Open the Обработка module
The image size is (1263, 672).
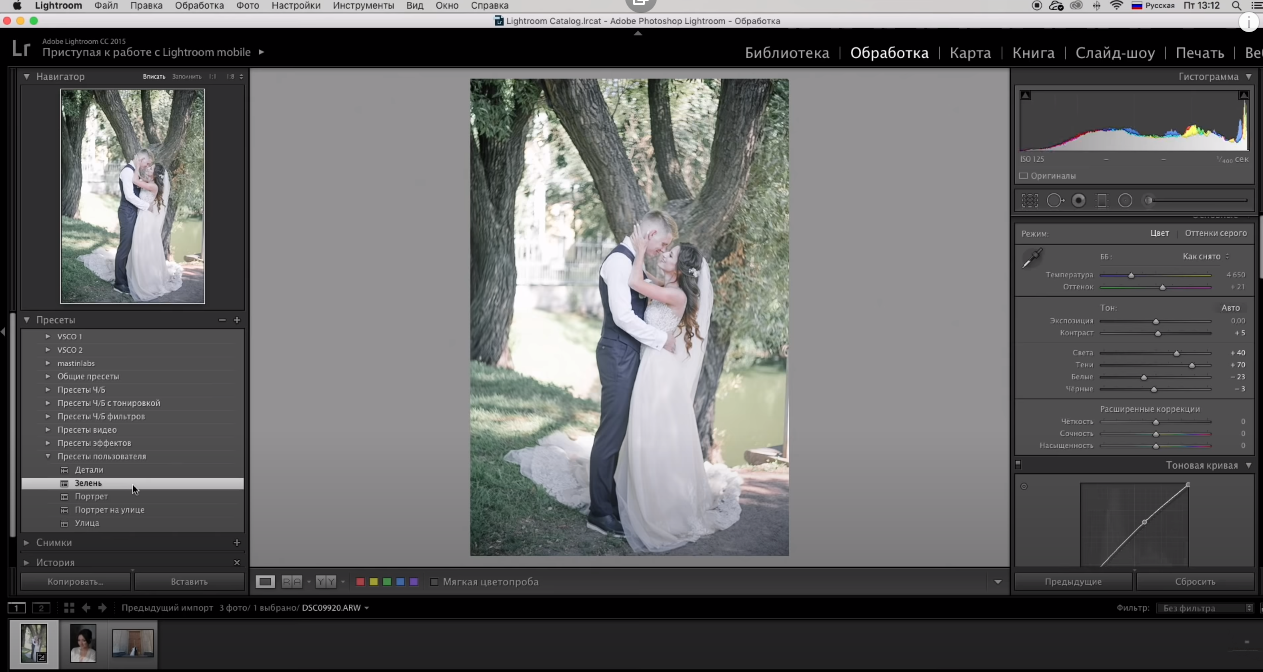(x=889, y=53)
